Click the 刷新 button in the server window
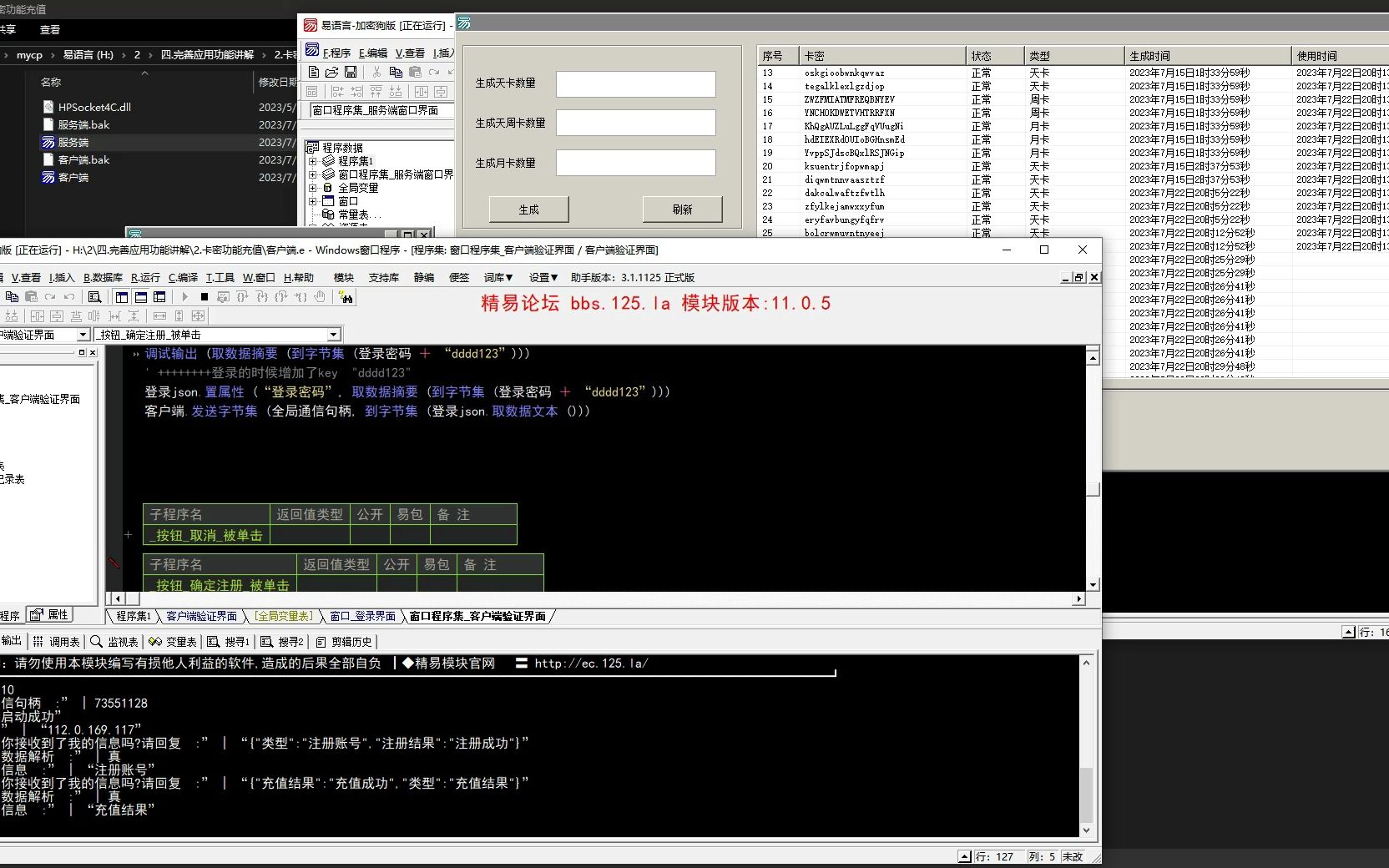 (x=682, y=209)
